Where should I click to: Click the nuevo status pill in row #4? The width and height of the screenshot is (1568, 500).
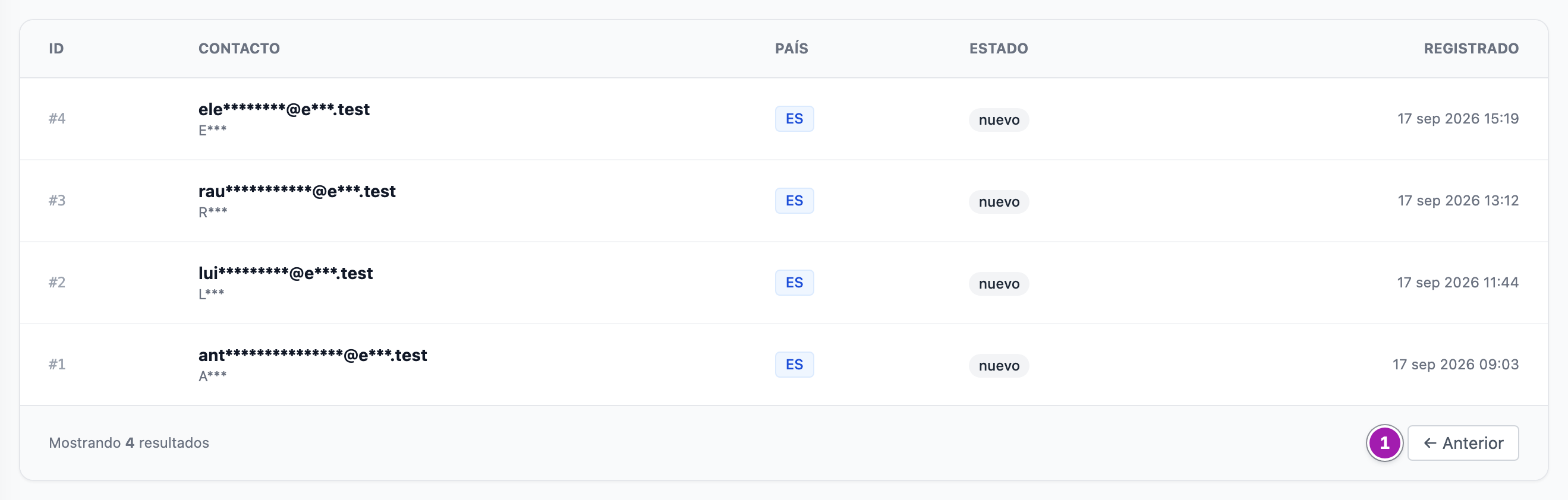pyautogui.click(x=999, y=120)
